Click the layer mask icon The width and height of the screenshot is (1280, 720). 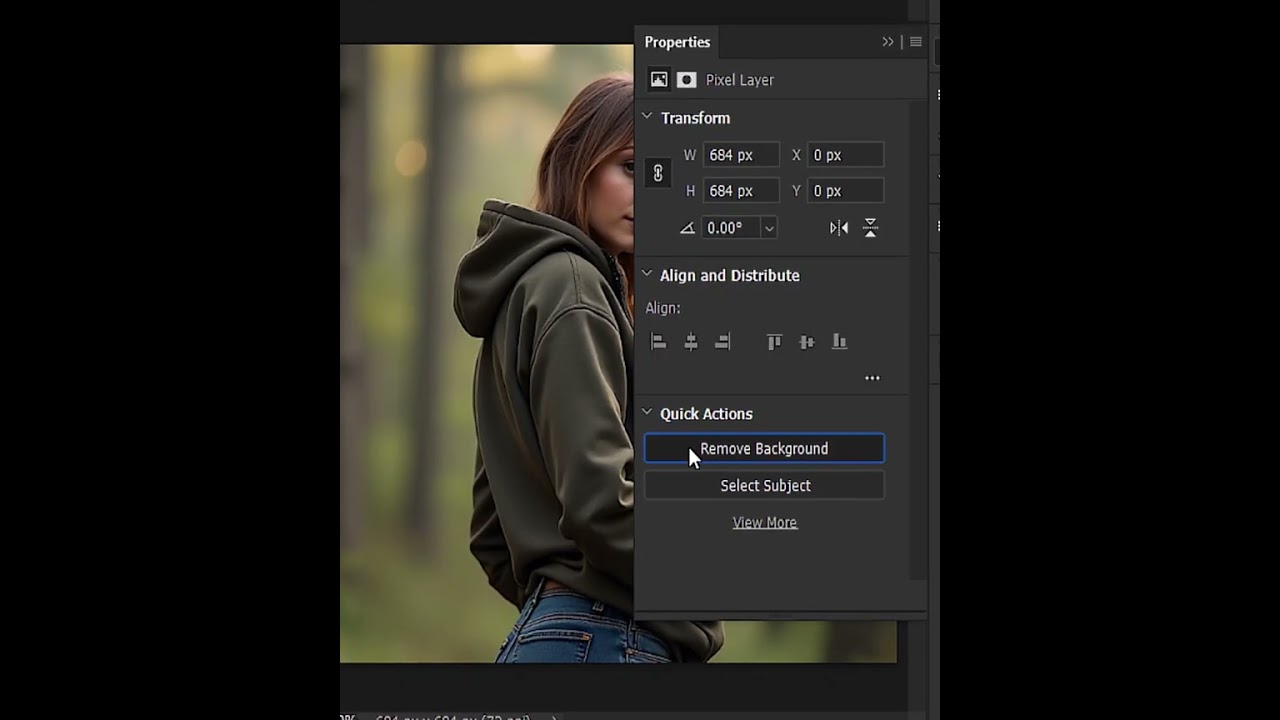pyautogui.click(x=687, y=80)
